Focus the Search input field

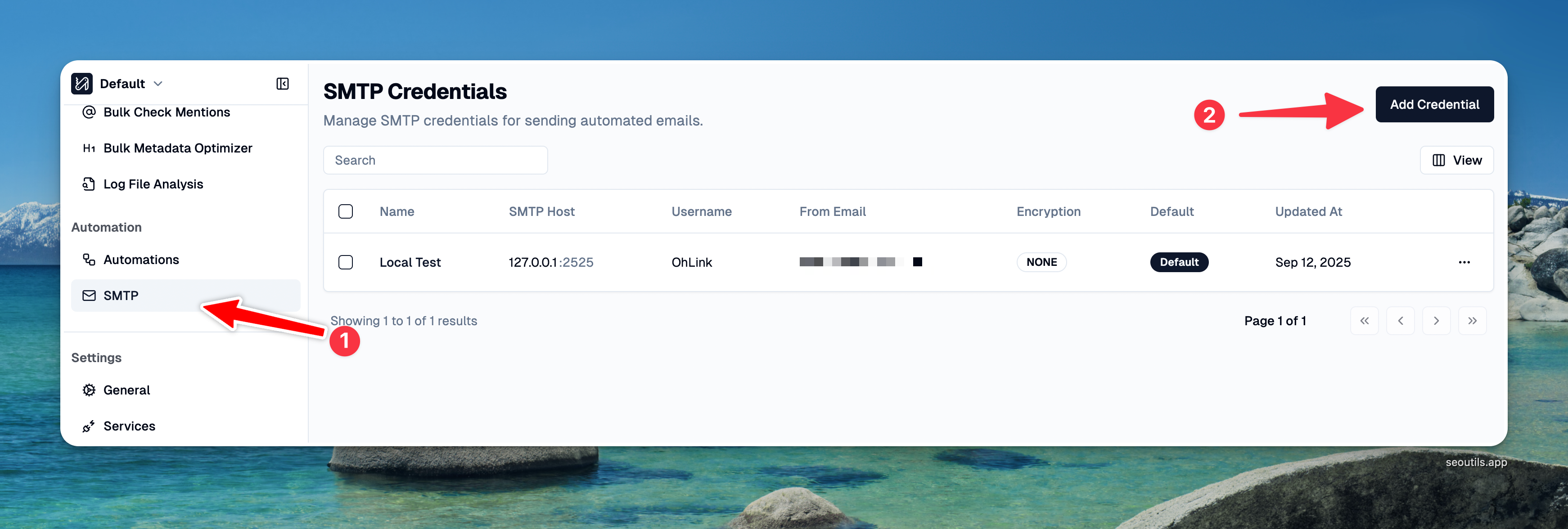[x=435, y=160]
